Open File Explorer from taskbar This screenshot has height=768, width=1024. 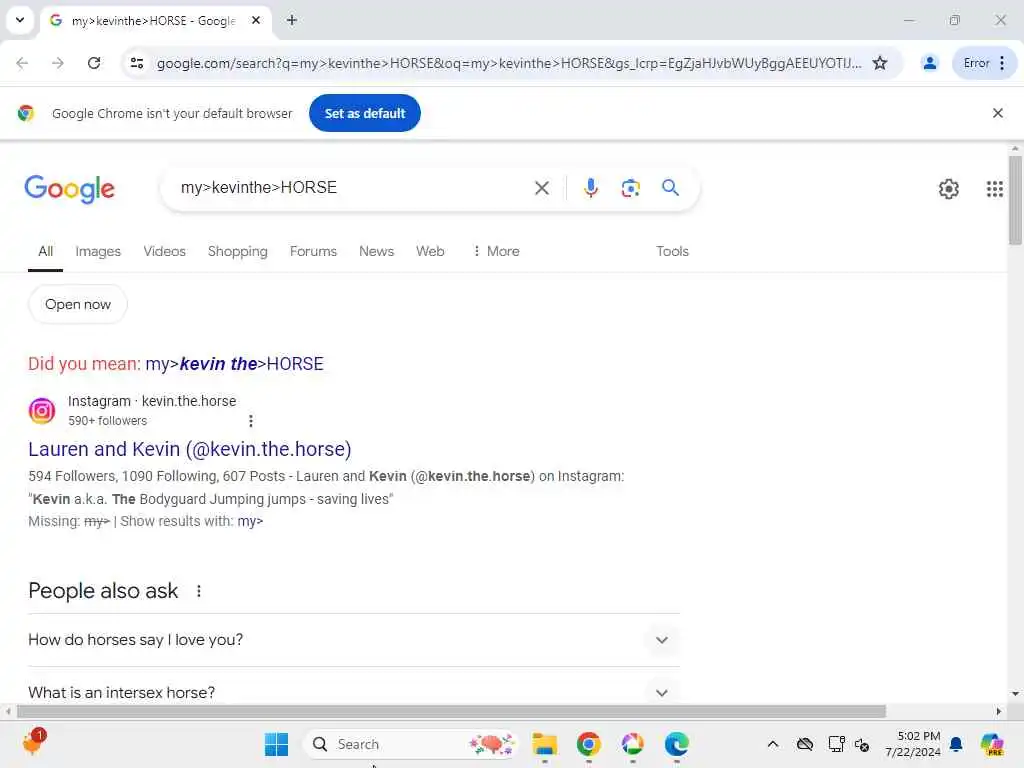(x=544, y=744)
